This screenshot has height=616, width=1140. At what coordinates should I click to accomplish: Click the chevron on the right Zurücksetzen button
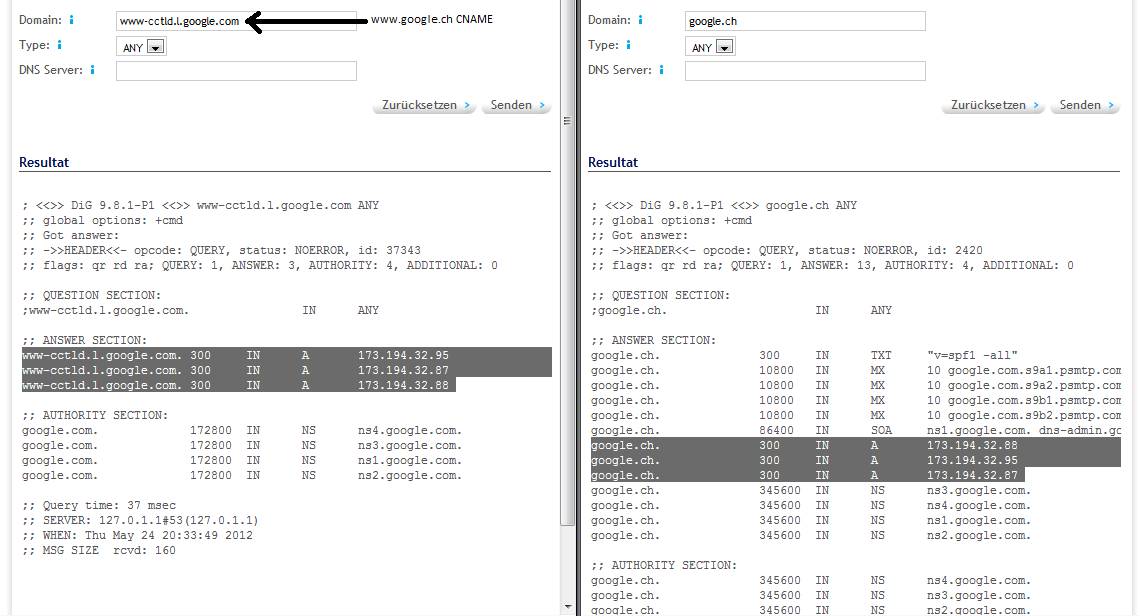(1037, 104)
